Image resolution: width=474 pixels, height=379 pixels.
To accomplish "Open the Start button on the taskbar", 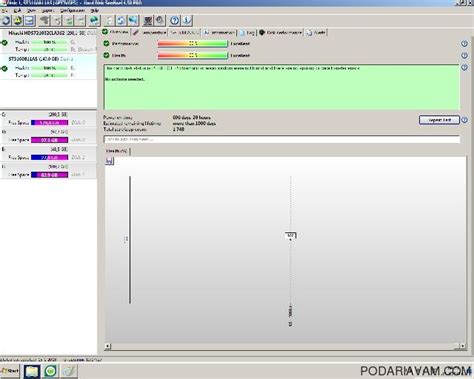I will (10, 371).
